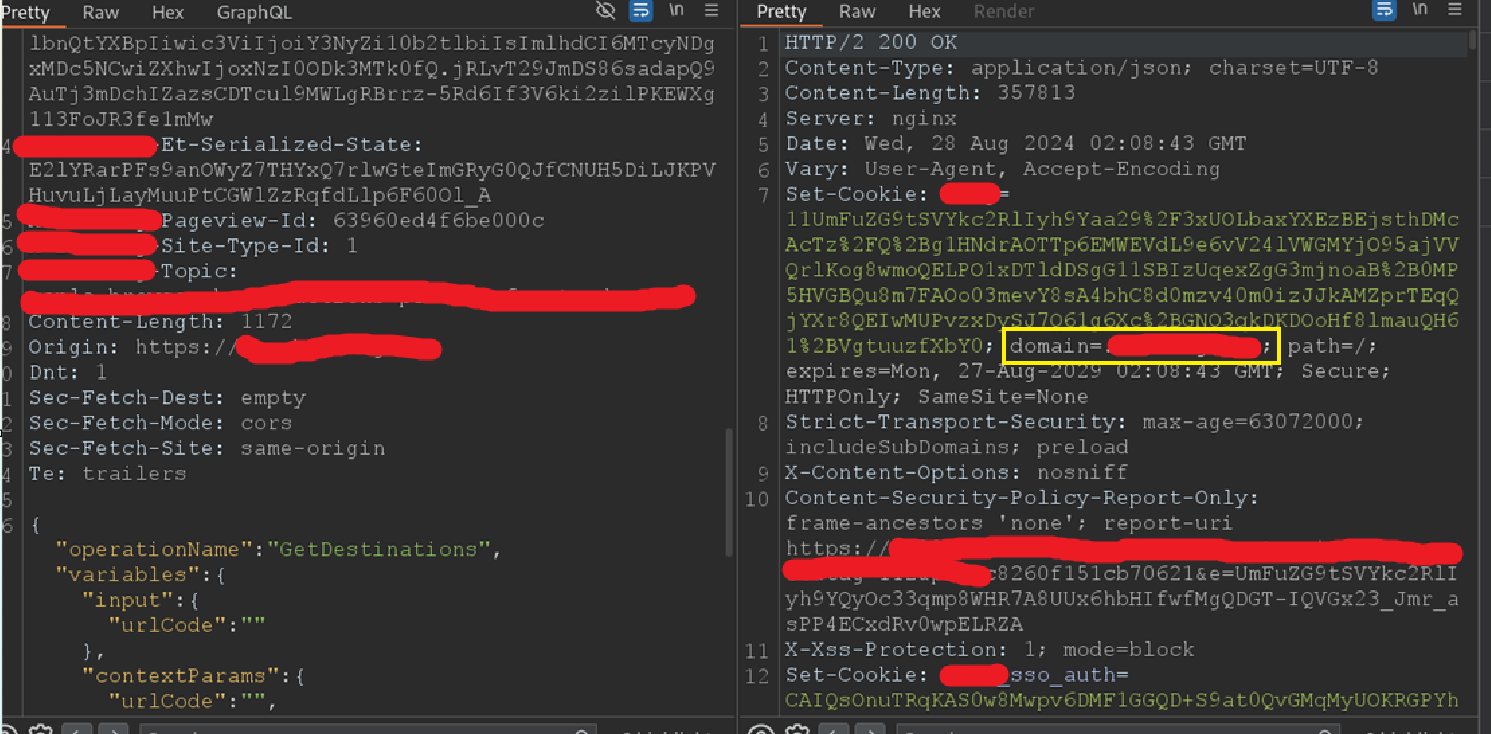Open the response Render tab
The height and width of the screenshot is (734, 1491).
click(x=1004, y=12)
